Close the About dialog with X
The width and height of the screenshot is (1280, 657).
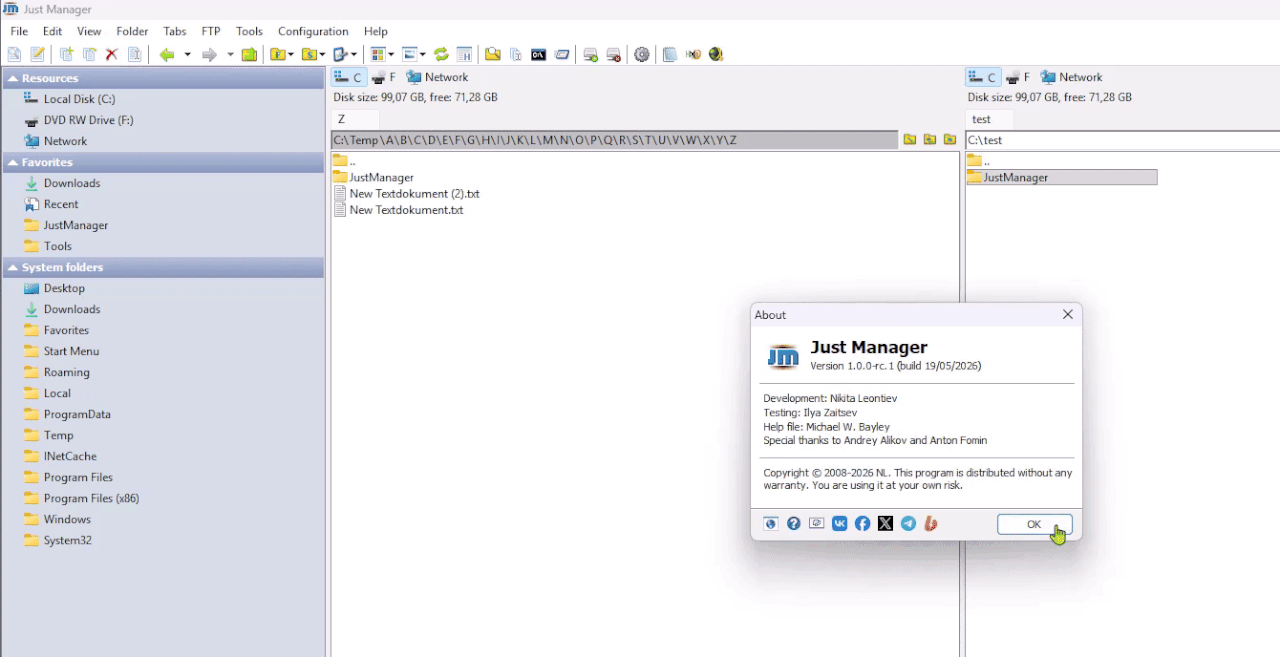coord(1067,314)
